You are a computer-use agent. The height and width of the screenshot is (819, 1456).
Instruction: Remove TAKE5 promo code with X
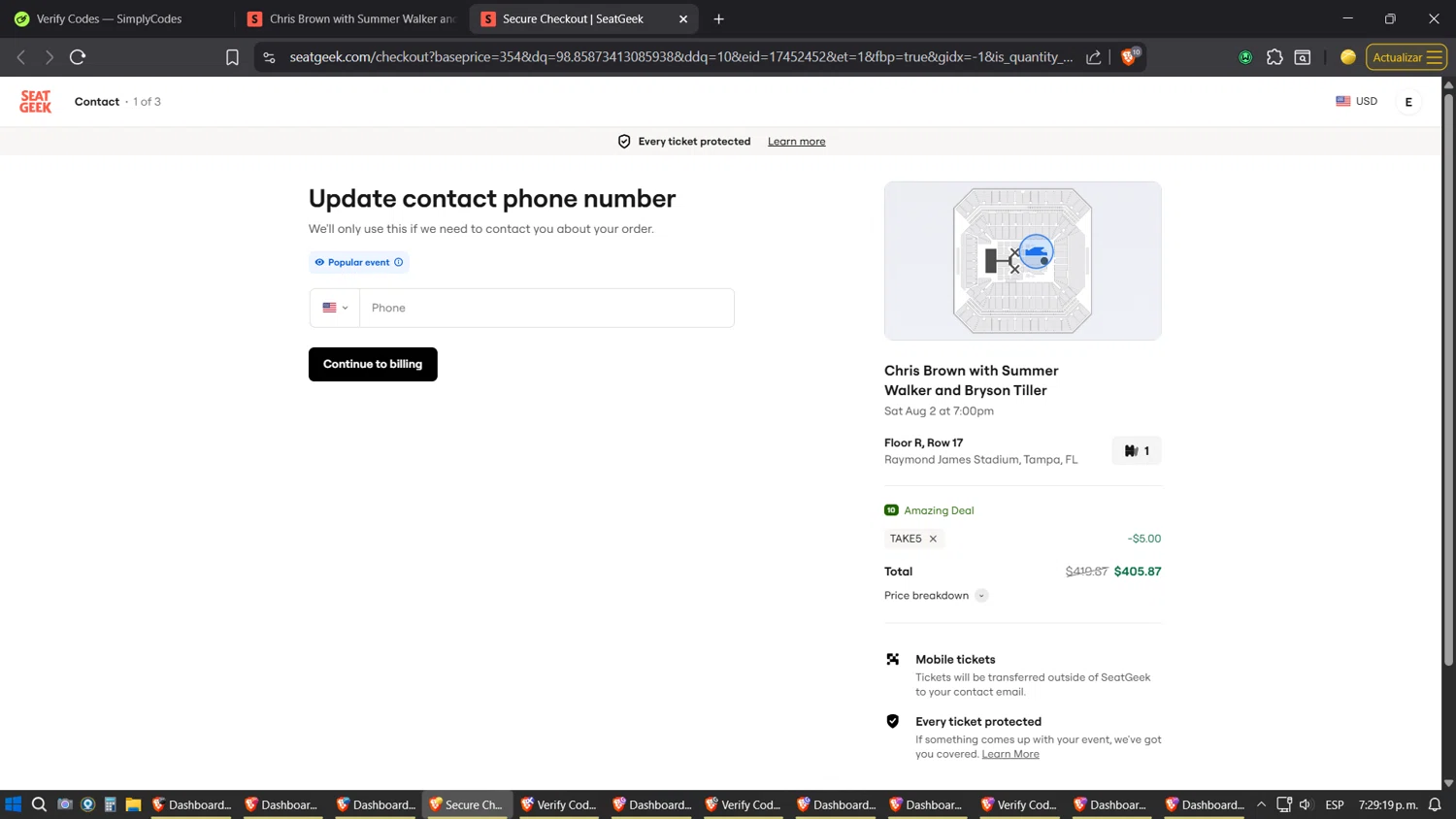tap(933, 539)
